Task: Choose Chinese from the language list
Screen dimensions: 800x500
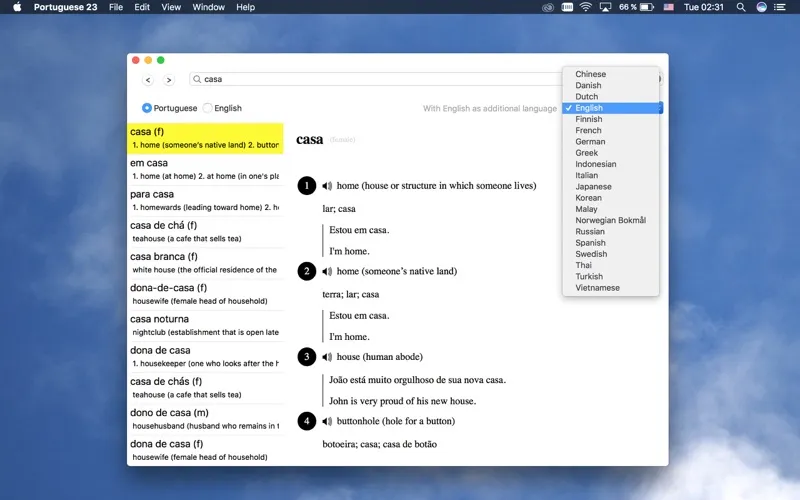Action: [611, 74]
